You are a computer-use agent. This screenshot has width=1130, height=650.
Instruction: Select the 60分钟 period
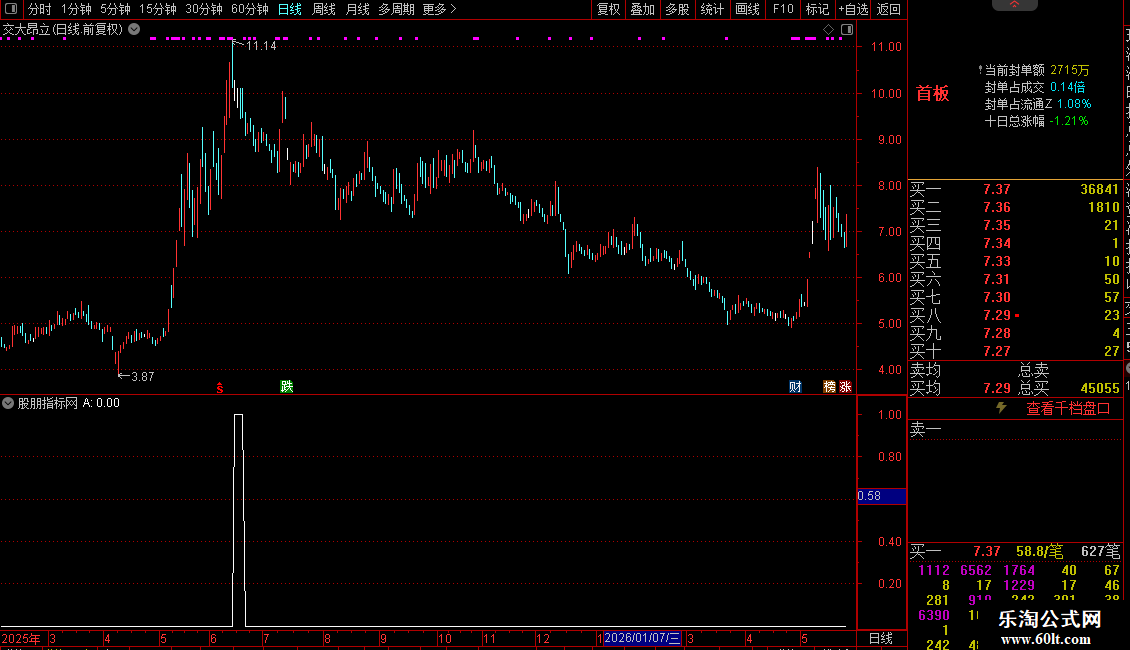(250, 9)
